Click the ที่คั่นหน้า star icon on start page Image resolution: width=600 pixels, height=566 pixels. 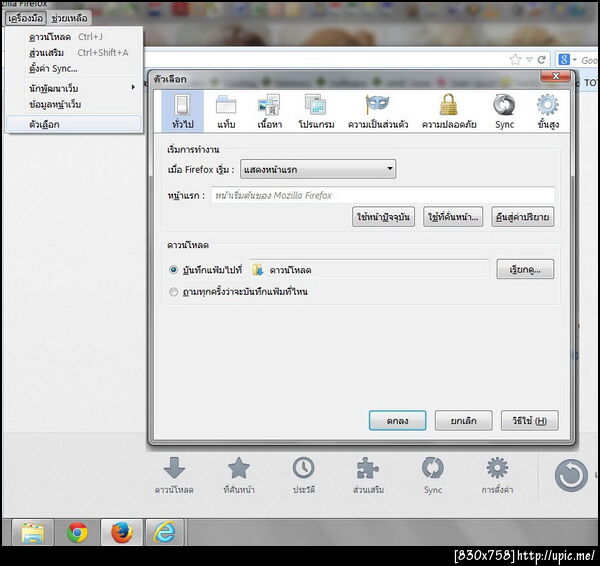239,468
